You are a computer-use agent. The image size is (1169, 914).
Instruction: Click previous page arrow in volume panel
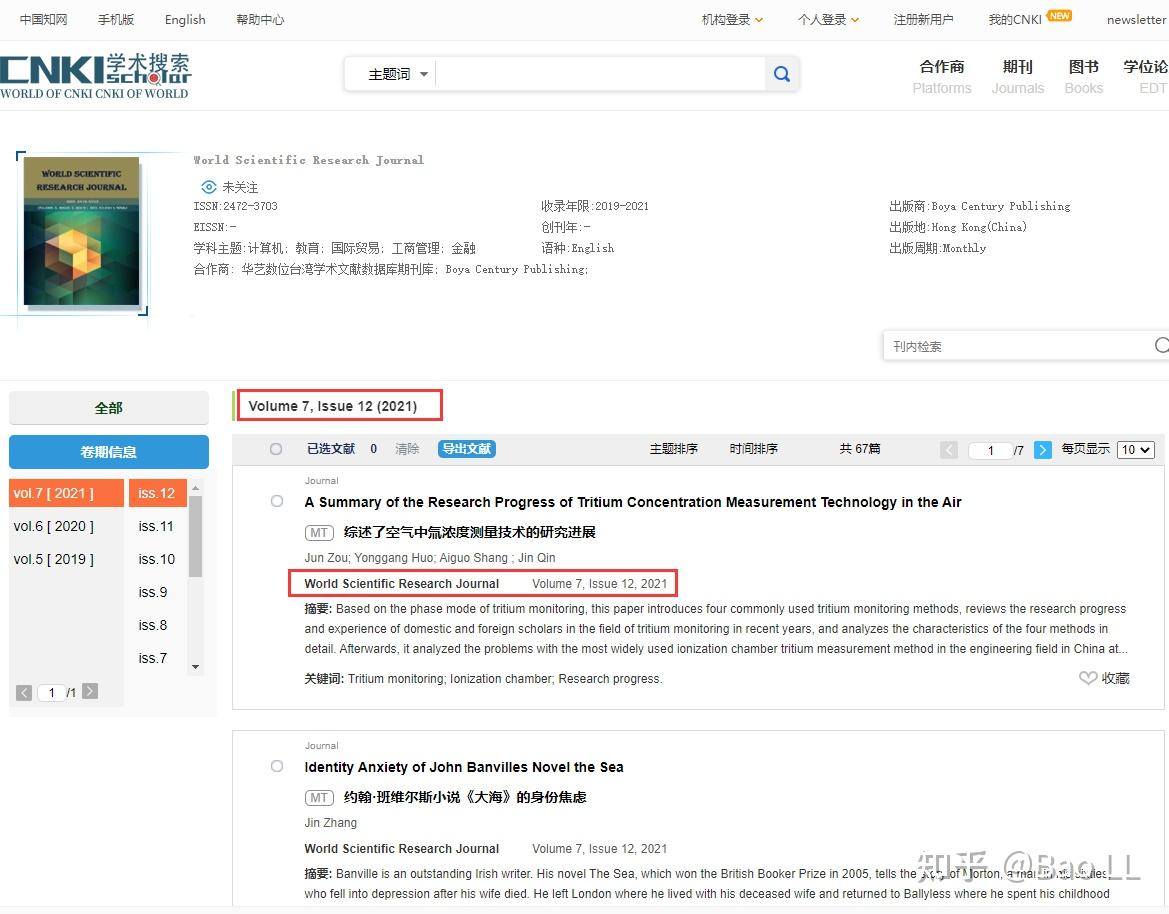(24, 693)
